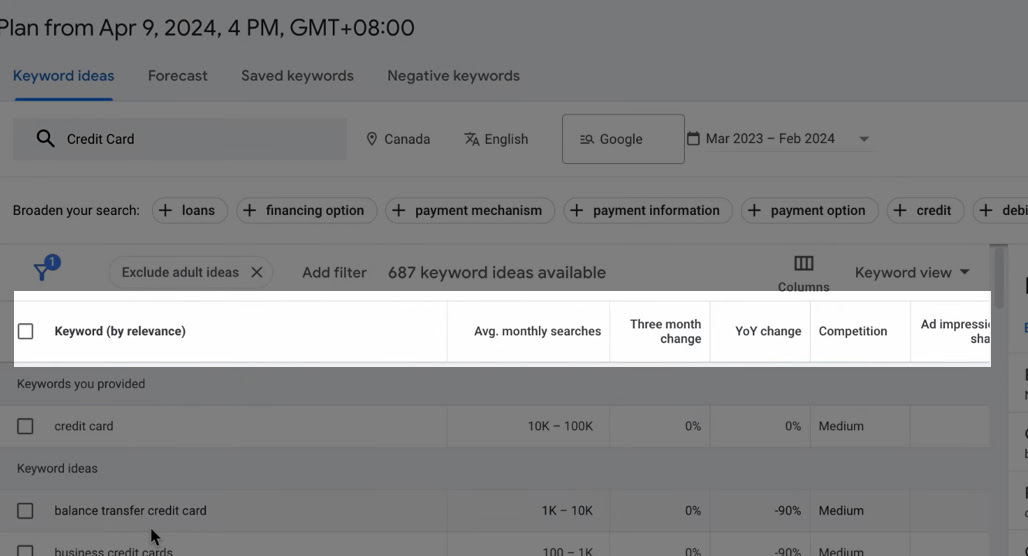This screenshot has height=556, width=1028.
Task: Sort by Keyword (by relevance) header
Action: [x=120, y=331]
